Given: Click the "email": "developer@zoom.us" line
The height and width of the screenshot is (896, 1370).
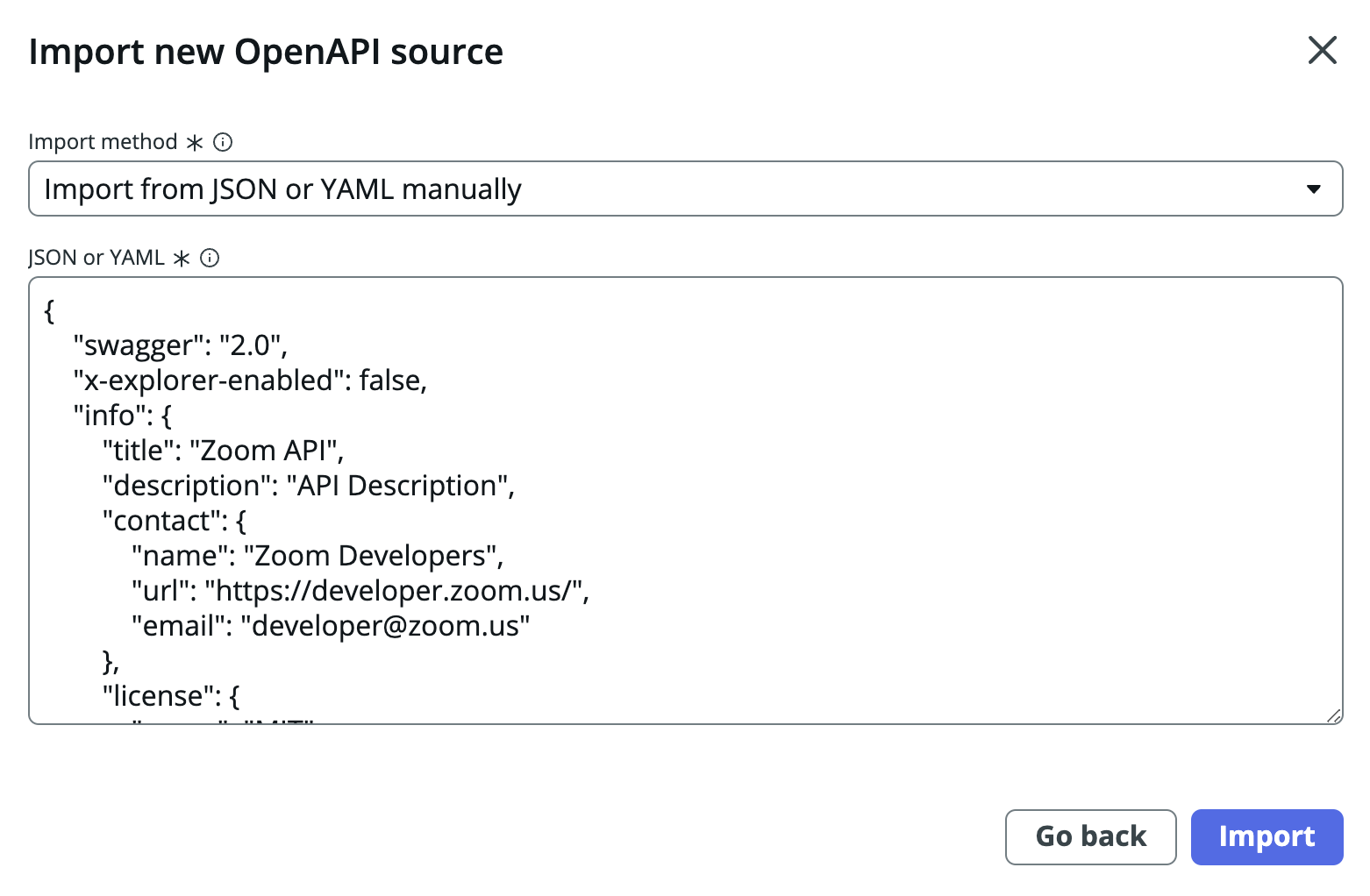Looking at the screenshot, I should click(x=331, y=626).
